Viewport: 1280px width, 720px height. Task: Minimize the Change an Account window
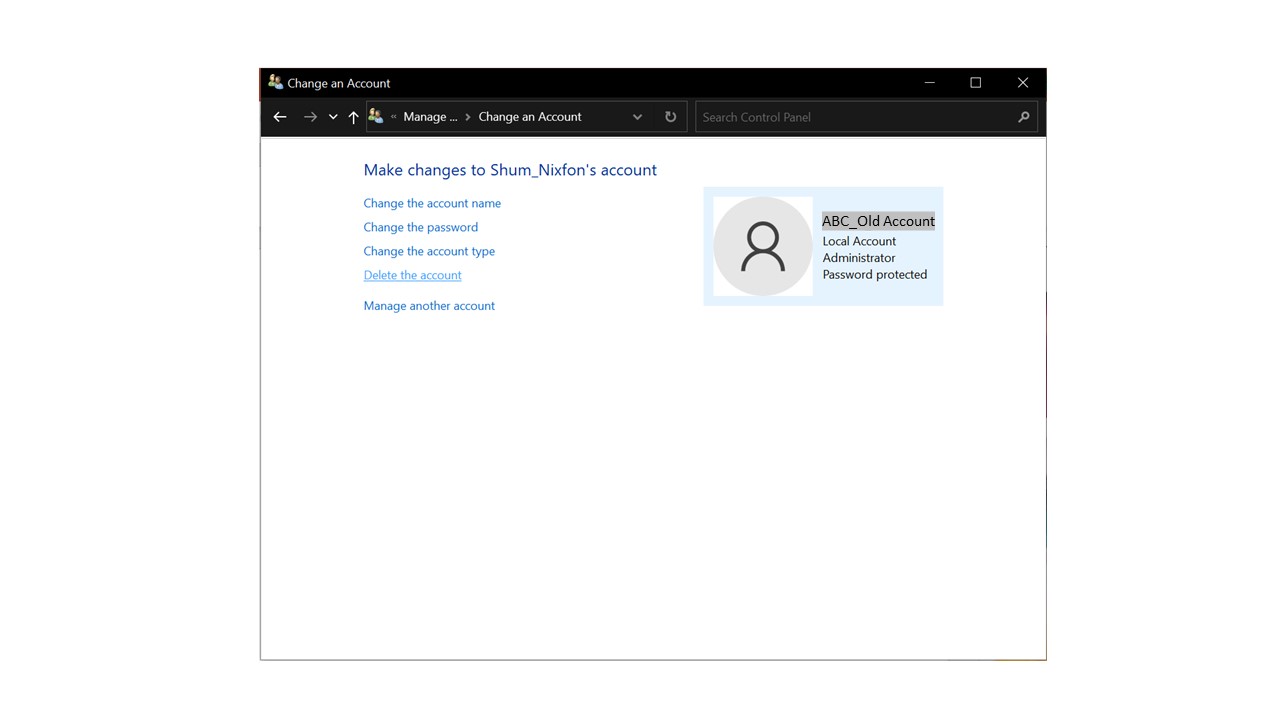929,83
